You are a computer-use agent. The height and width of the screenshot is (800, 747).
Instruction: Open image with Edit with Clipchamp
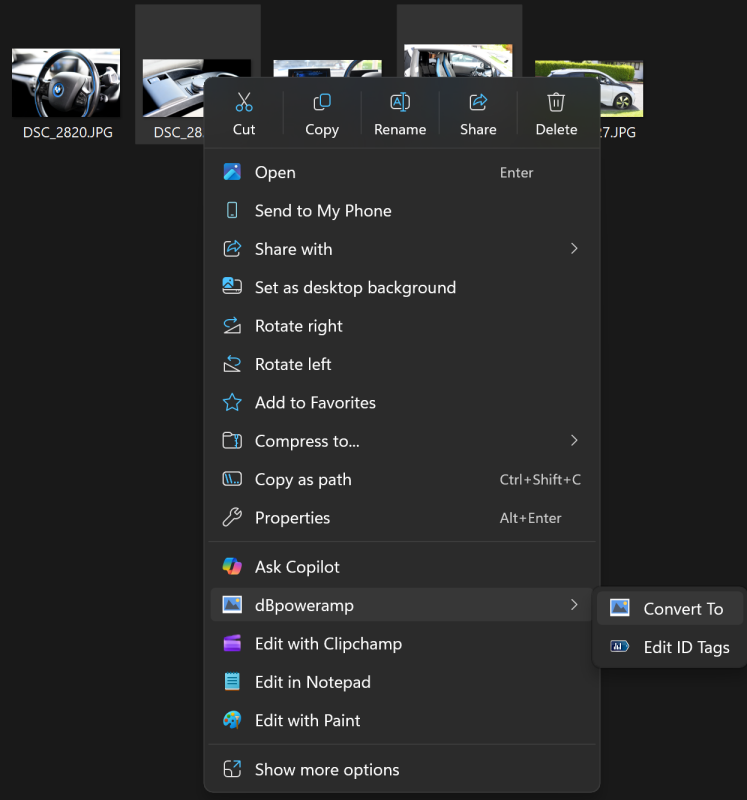pyautogui.click(x=328, y=644)
